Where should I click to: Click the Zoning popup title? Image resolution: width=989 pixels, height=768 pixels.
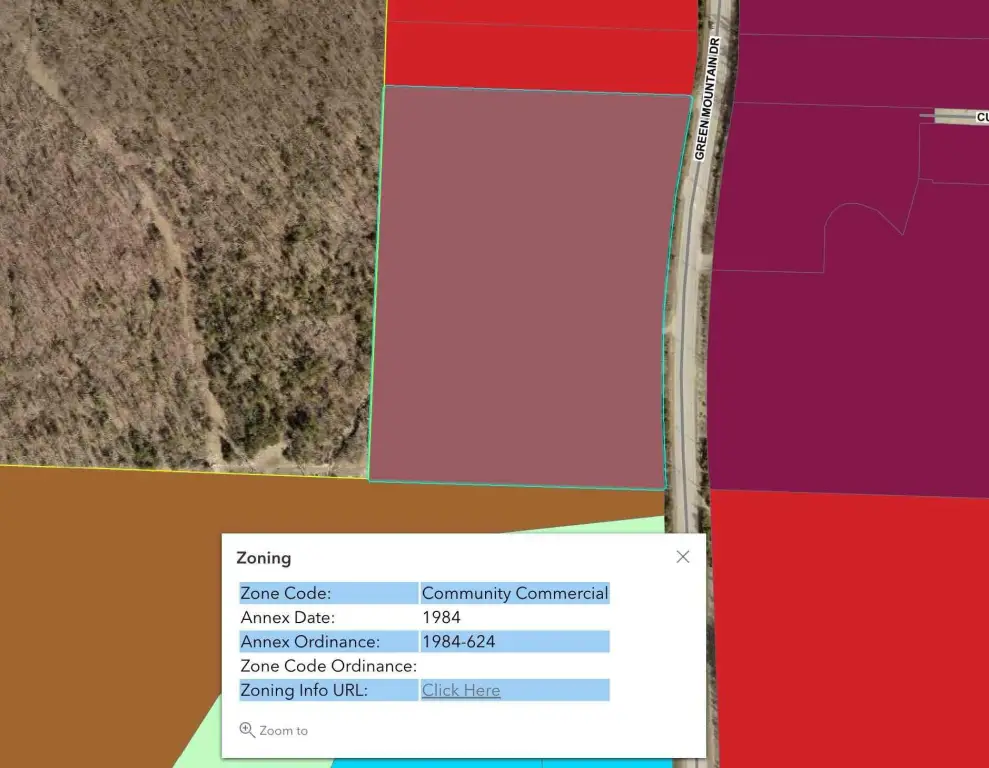coord(264,558)
